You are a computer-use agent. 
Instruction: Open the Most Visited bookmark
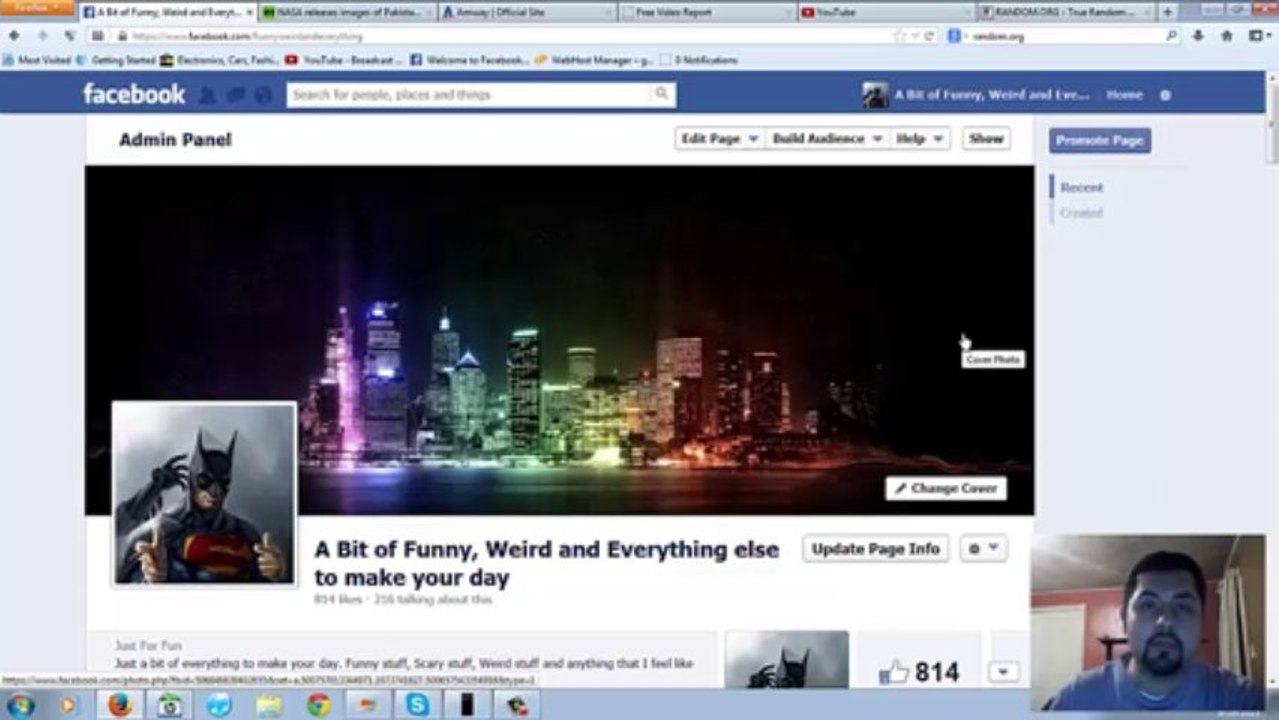tap(37, 60)
